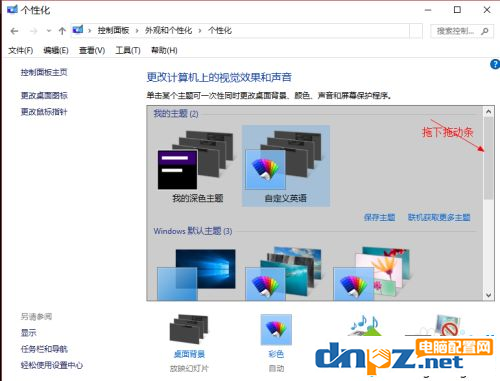Click the window title bar personalization icon
This screenshot has height=381, width=500.
(12, 9)
